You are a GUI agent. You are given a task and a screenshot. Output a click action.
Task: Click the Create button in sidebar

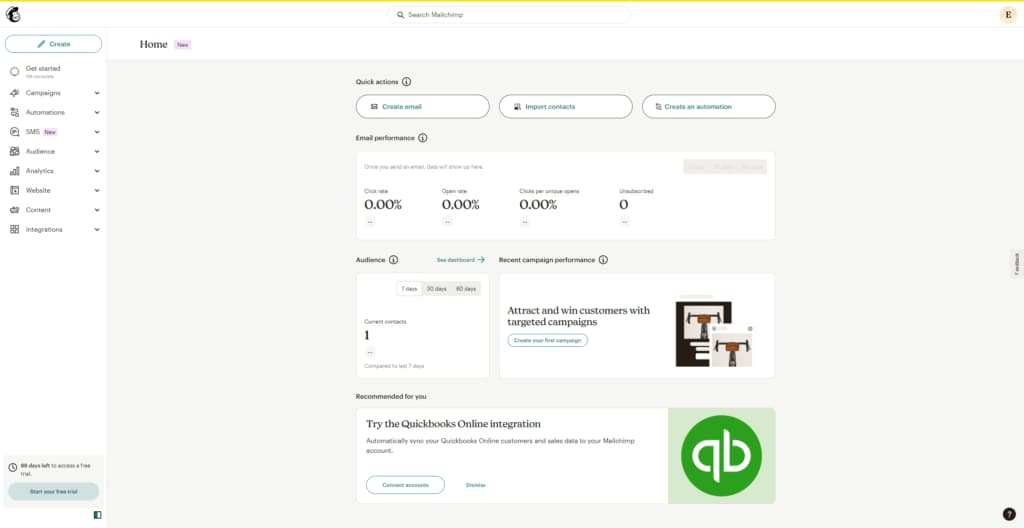(x=54, y=44)
